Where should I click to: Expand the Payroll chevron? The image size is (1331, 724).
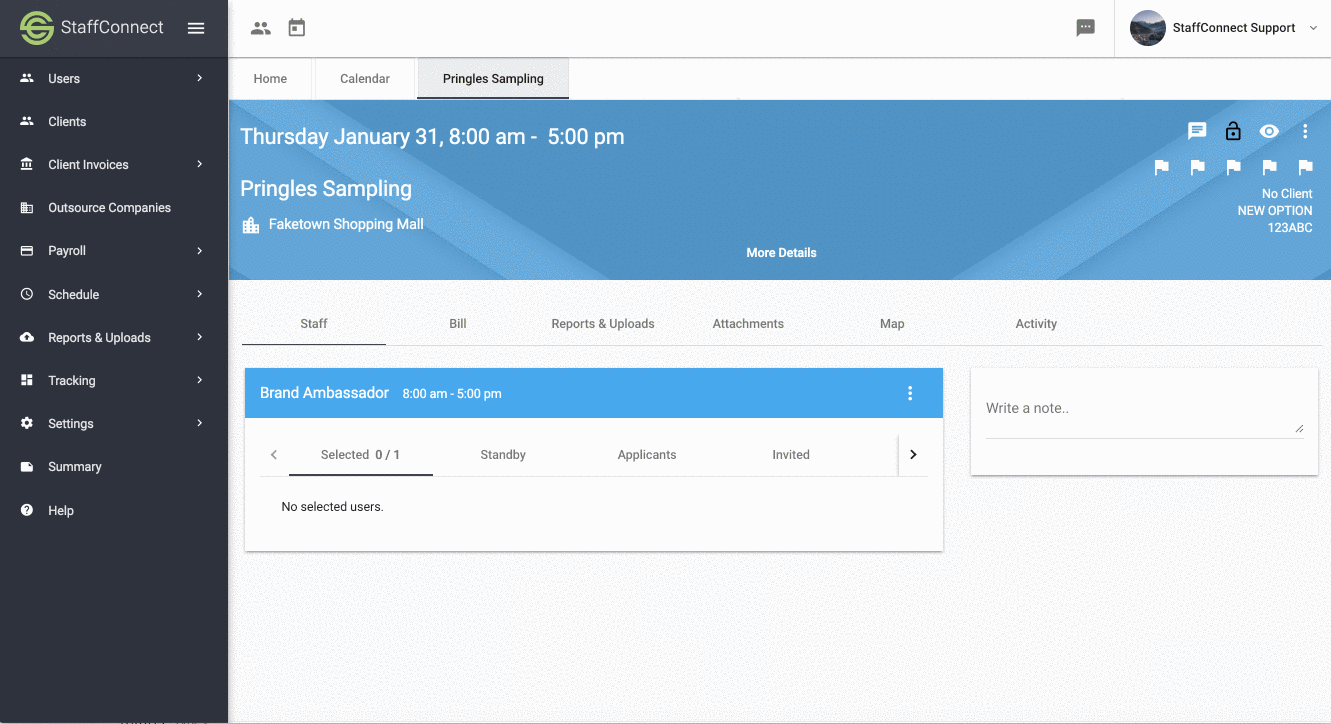(200, 251)
